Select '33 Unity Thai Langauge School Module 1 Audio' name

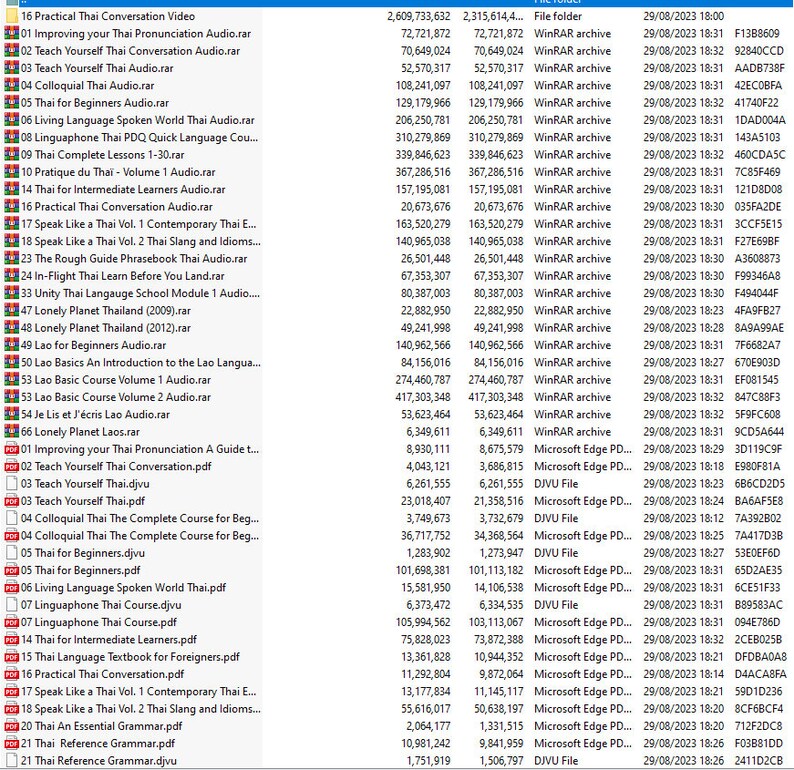(x=140, y=293)
